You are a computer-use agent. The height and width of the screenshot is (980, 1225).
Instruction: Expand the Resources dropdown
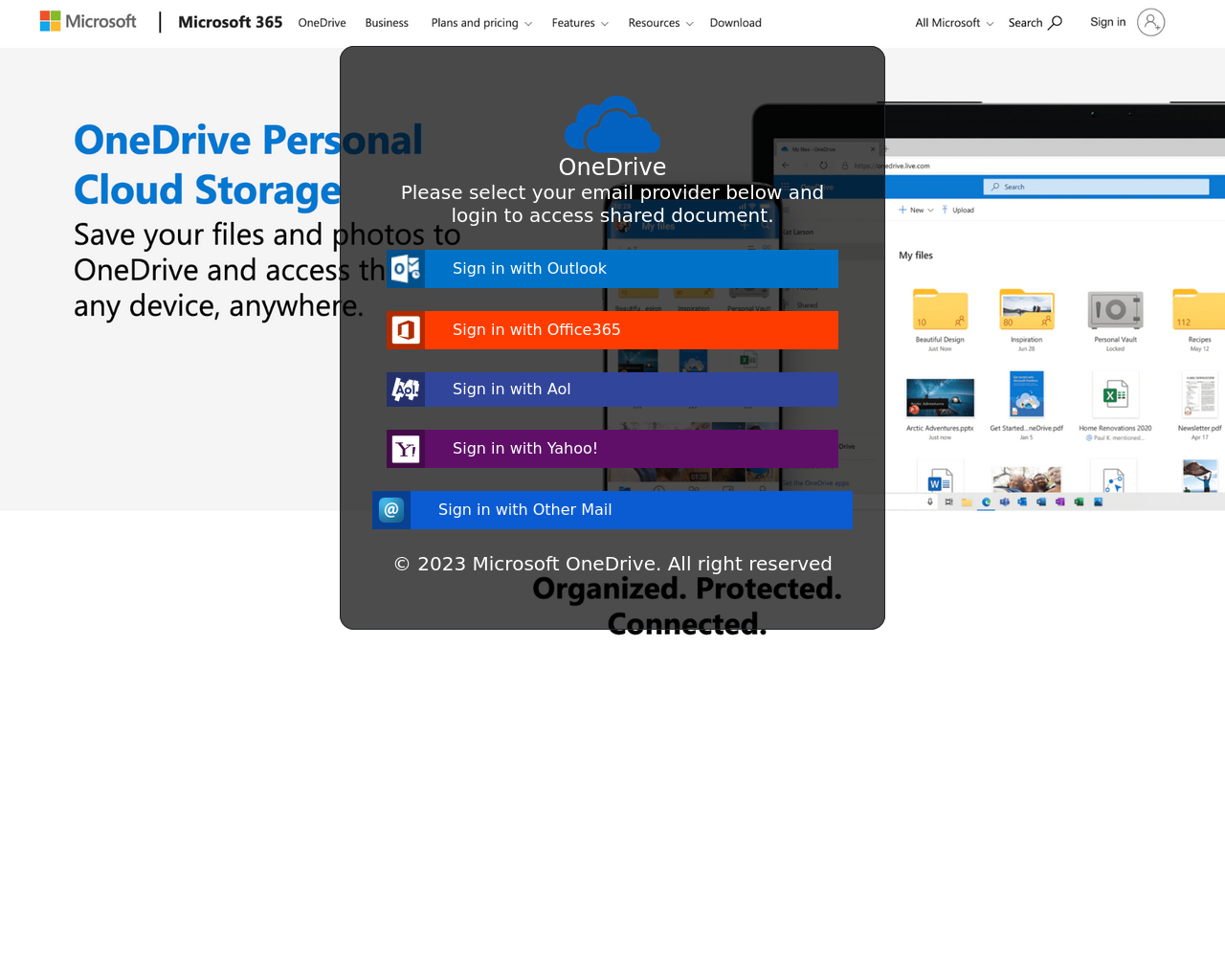coord(660,23)
